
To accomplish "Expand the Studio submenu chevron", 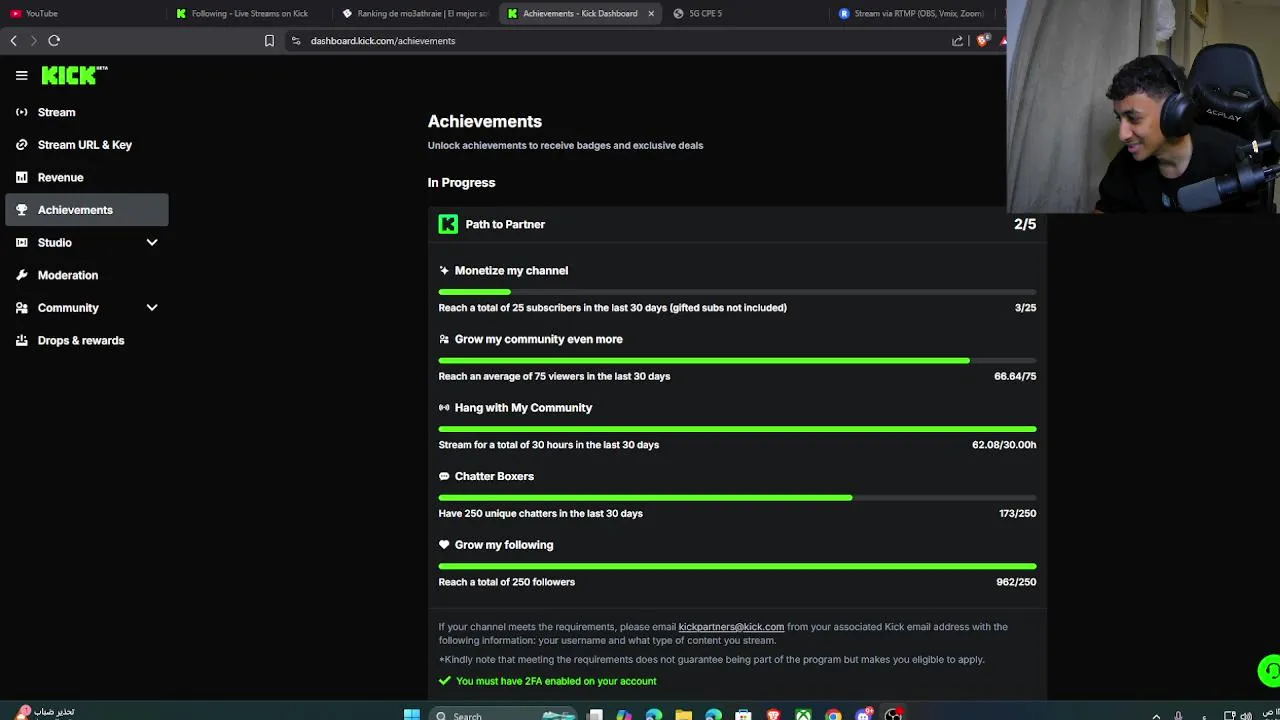I will coord(152,242).
